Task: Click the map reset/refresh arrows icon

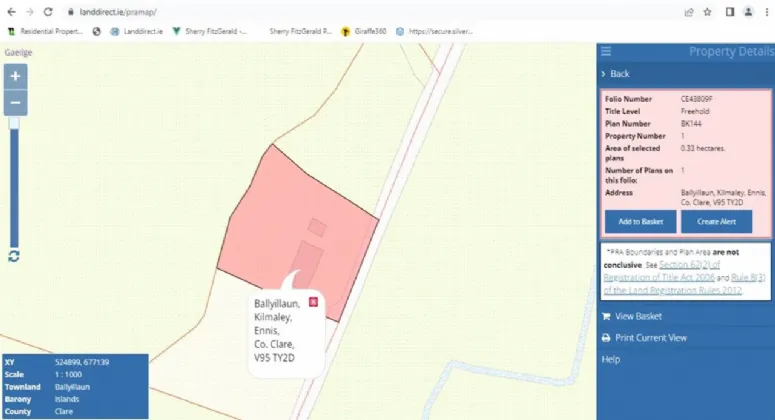Action: pyautogui.click(x=14, y=256)
